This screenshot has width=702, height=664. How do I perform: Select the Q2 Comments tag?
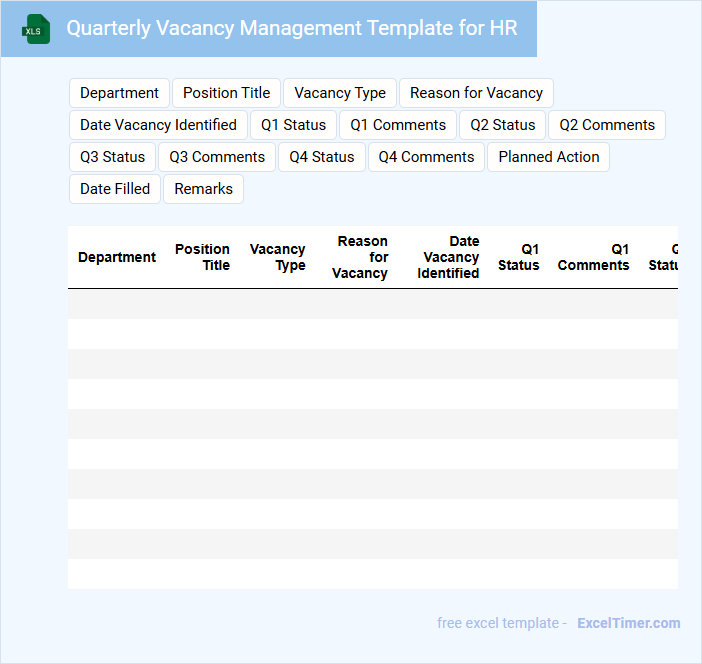pyautogui.click(x=607, y=125)
